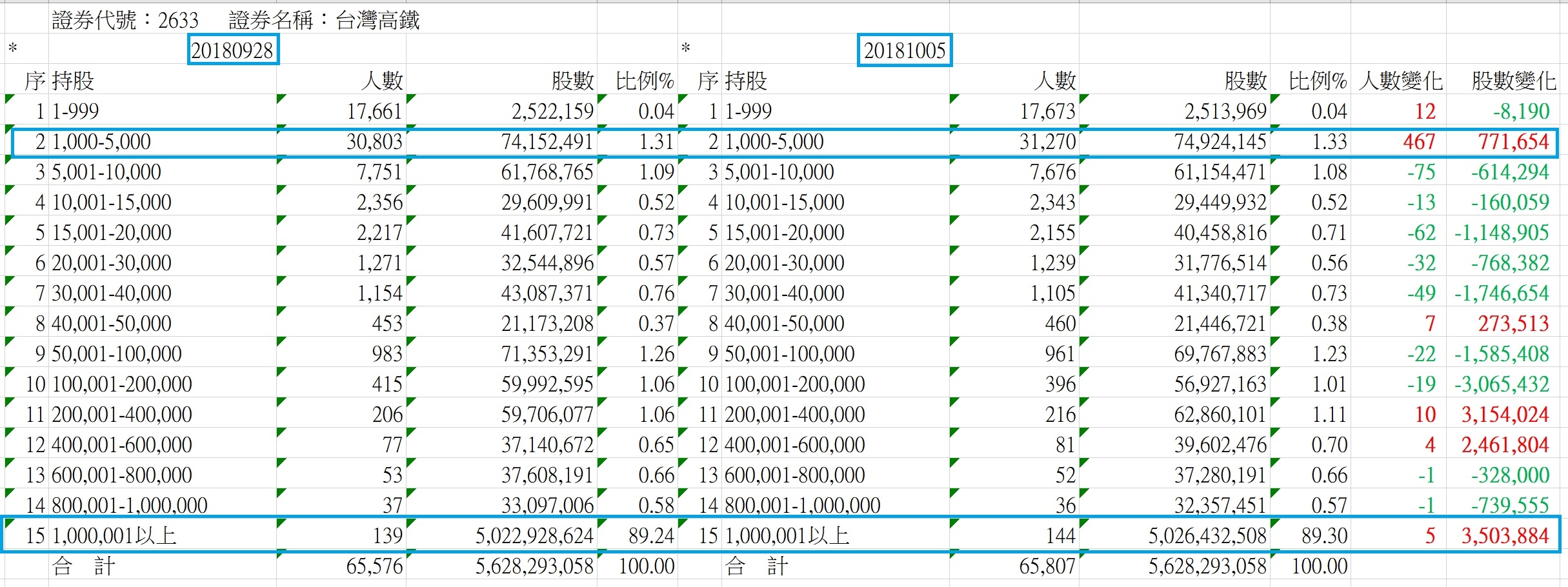Click the cell showing 39,602,476
Viewport: 1568px width, 587px height.
pos(1220,444)
